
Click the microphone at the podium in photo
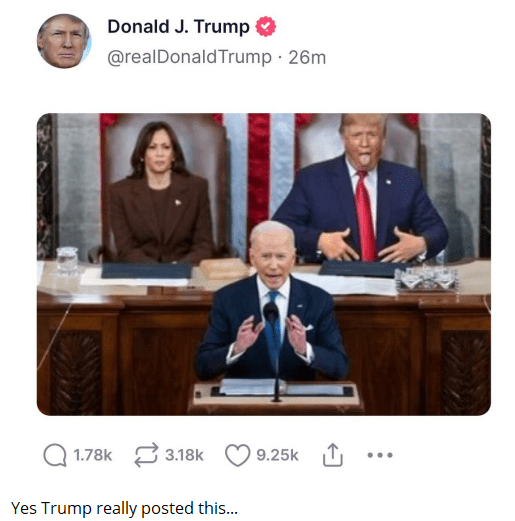(271, 313)
